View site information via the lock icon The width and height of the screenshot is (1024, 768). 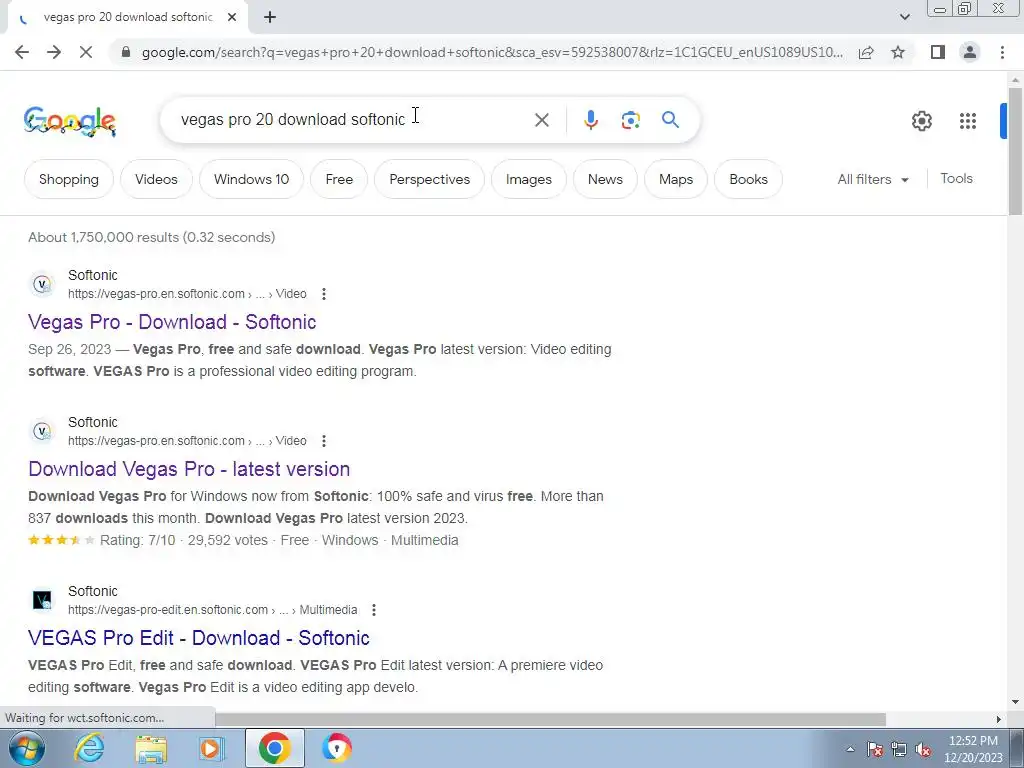click(x=126, y=52)
